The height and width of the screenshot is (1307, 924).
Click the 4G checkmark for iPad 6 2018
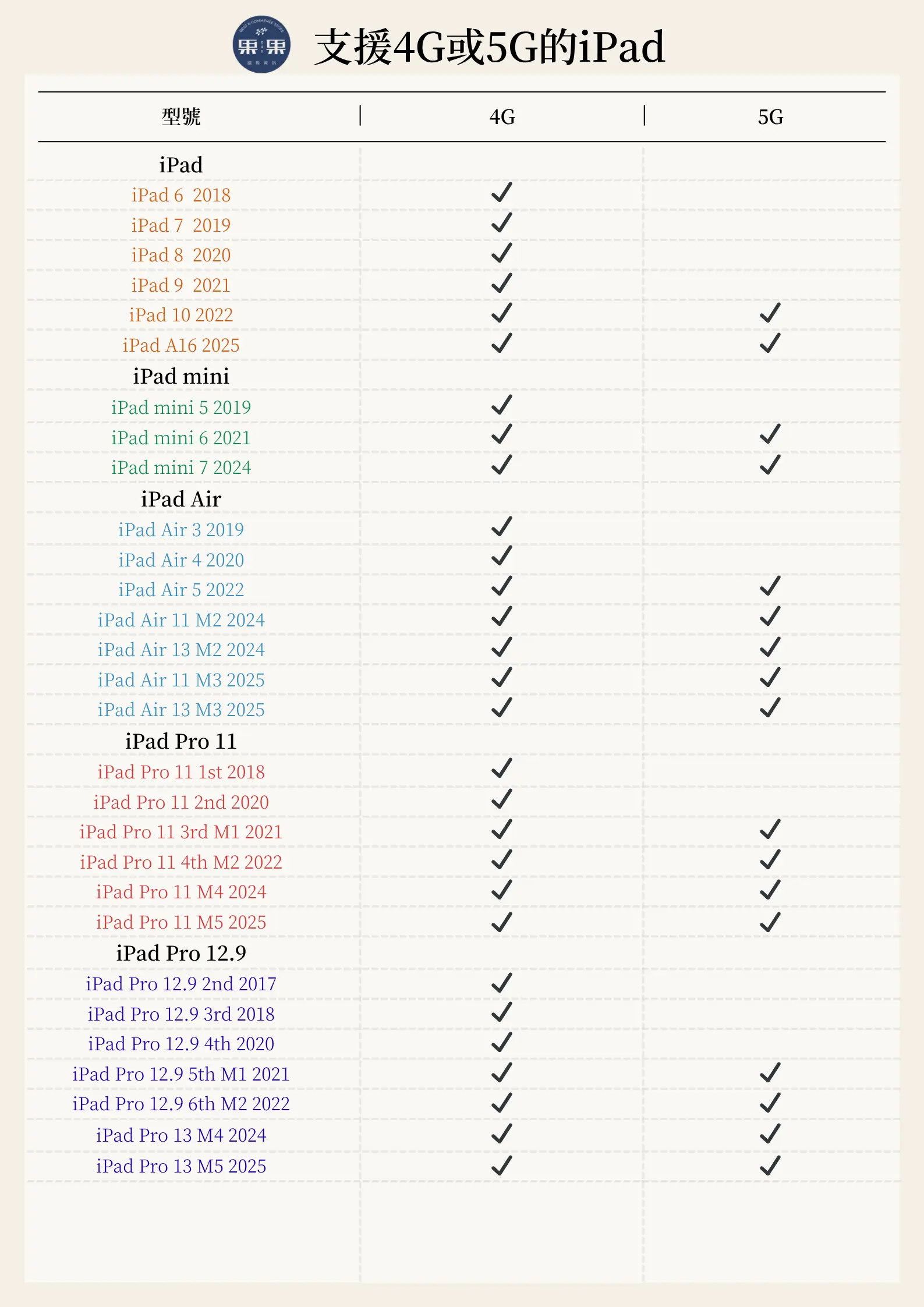point(501,193)
